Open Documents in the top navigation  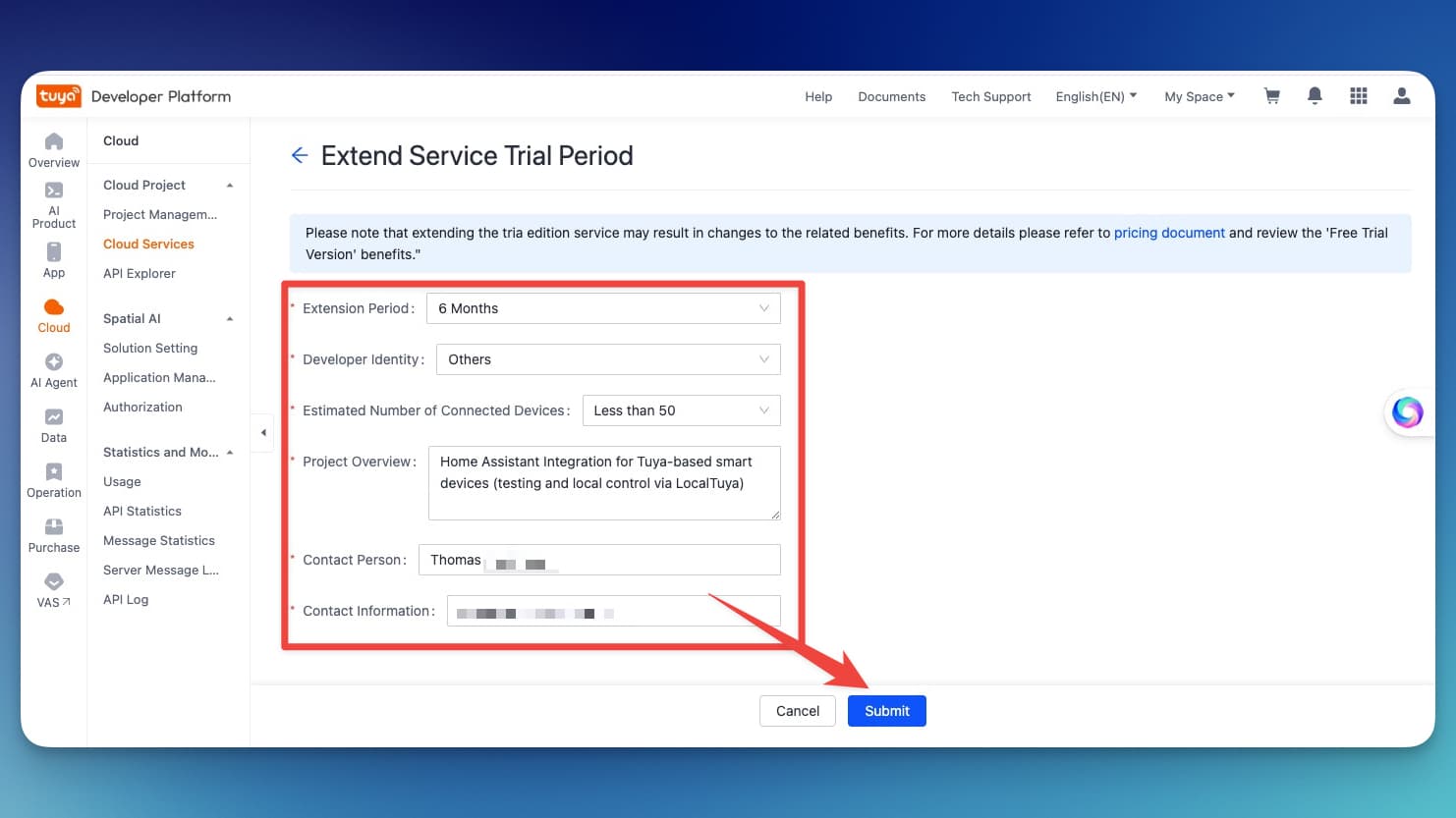891,96
